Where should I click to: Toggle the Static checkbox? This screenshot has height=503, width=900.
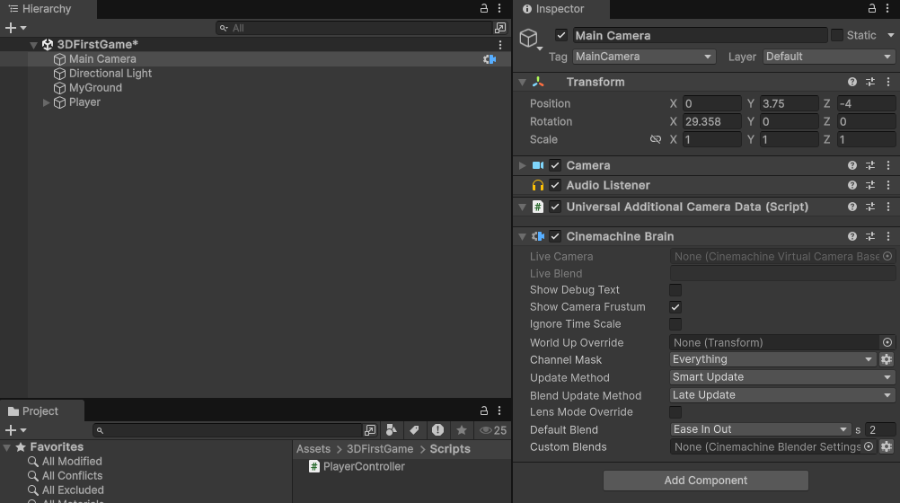click(837, 35)
